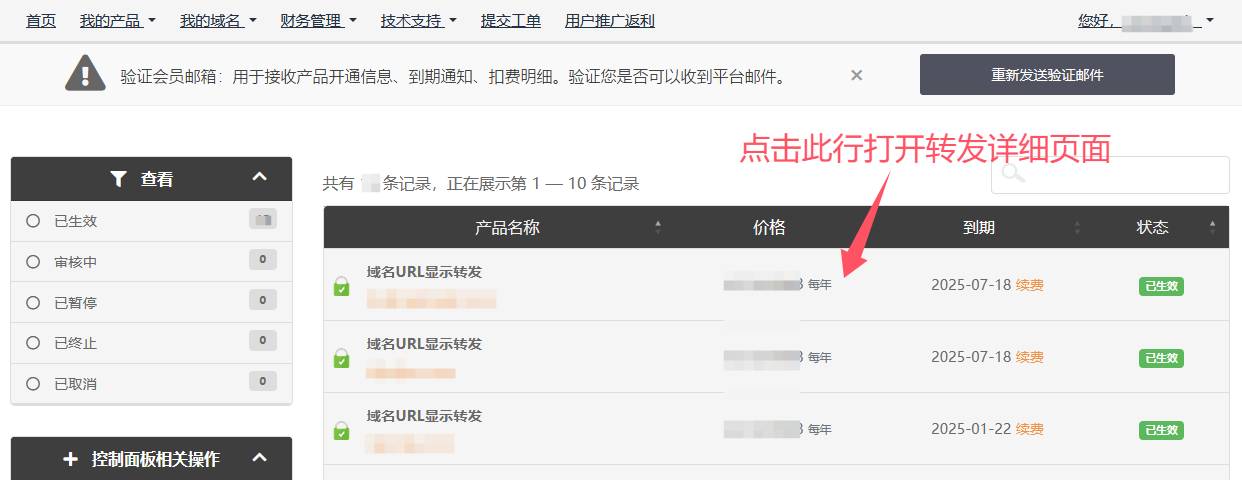Select the 已生效 radio filter

33,221
